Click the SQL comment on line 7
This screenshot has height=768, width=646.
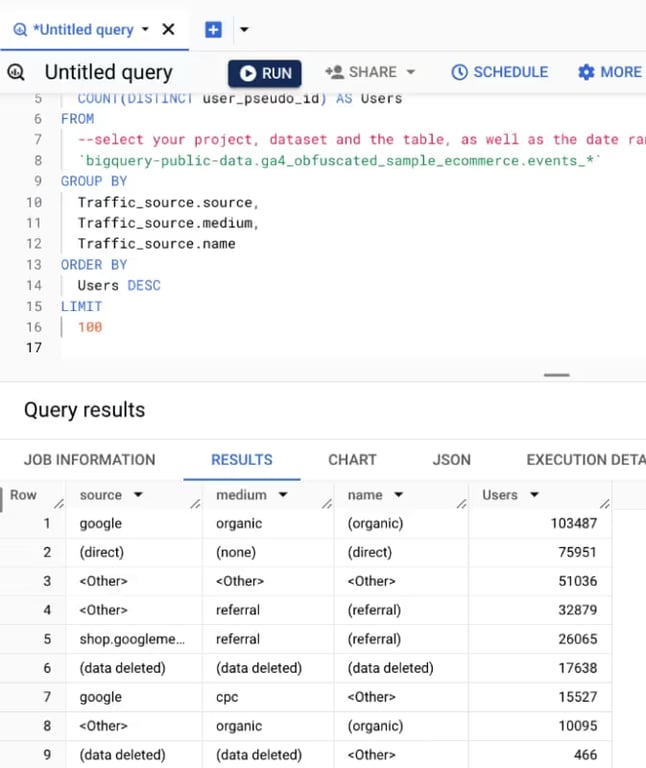pos(361,140)
